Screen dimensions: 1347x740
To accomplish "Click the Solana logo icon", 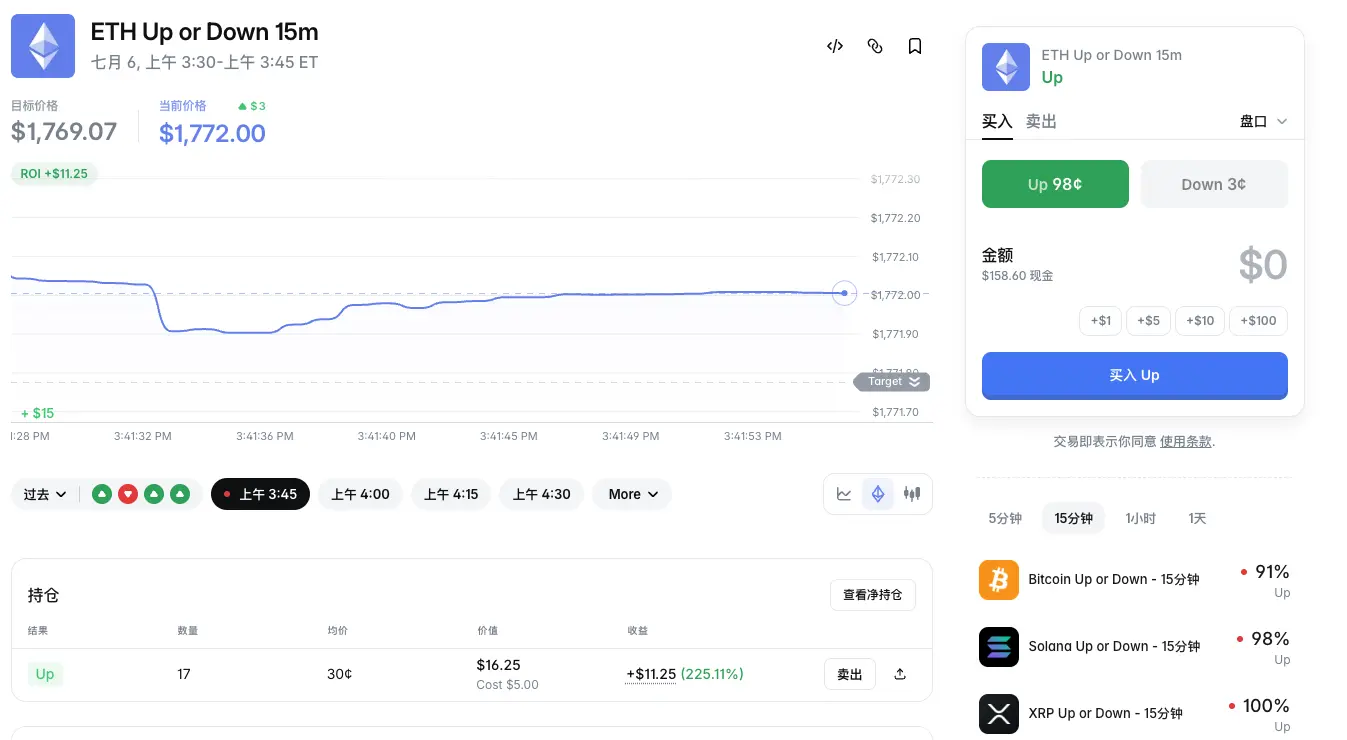I will point(999,647).
